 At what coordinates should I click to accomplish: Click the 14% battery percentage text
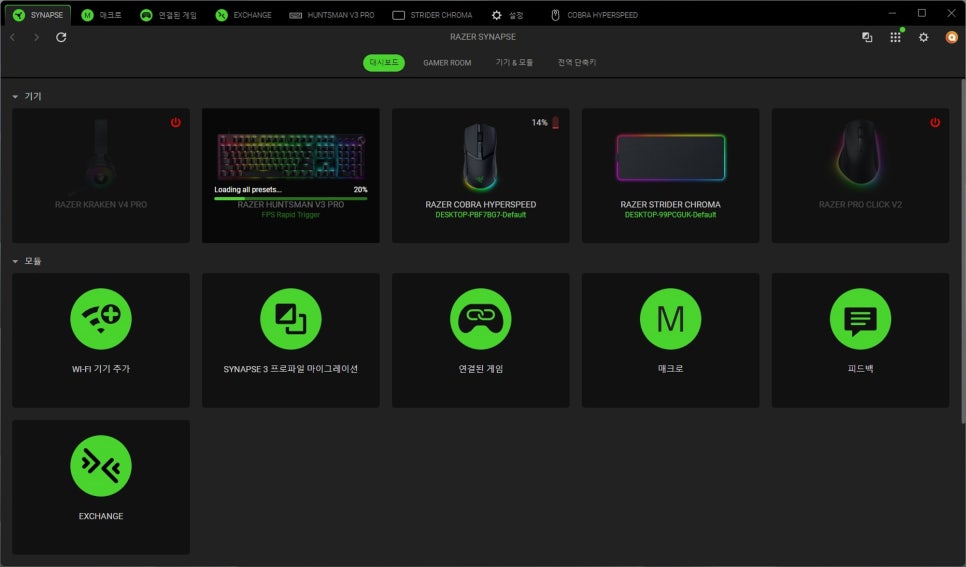(x=539, y=123)
